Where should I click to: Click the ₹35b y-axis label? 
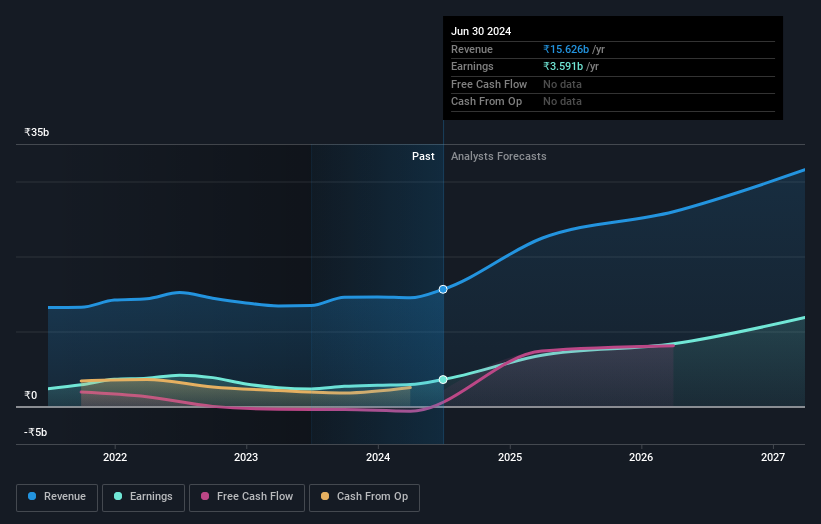tap(37, 132)
